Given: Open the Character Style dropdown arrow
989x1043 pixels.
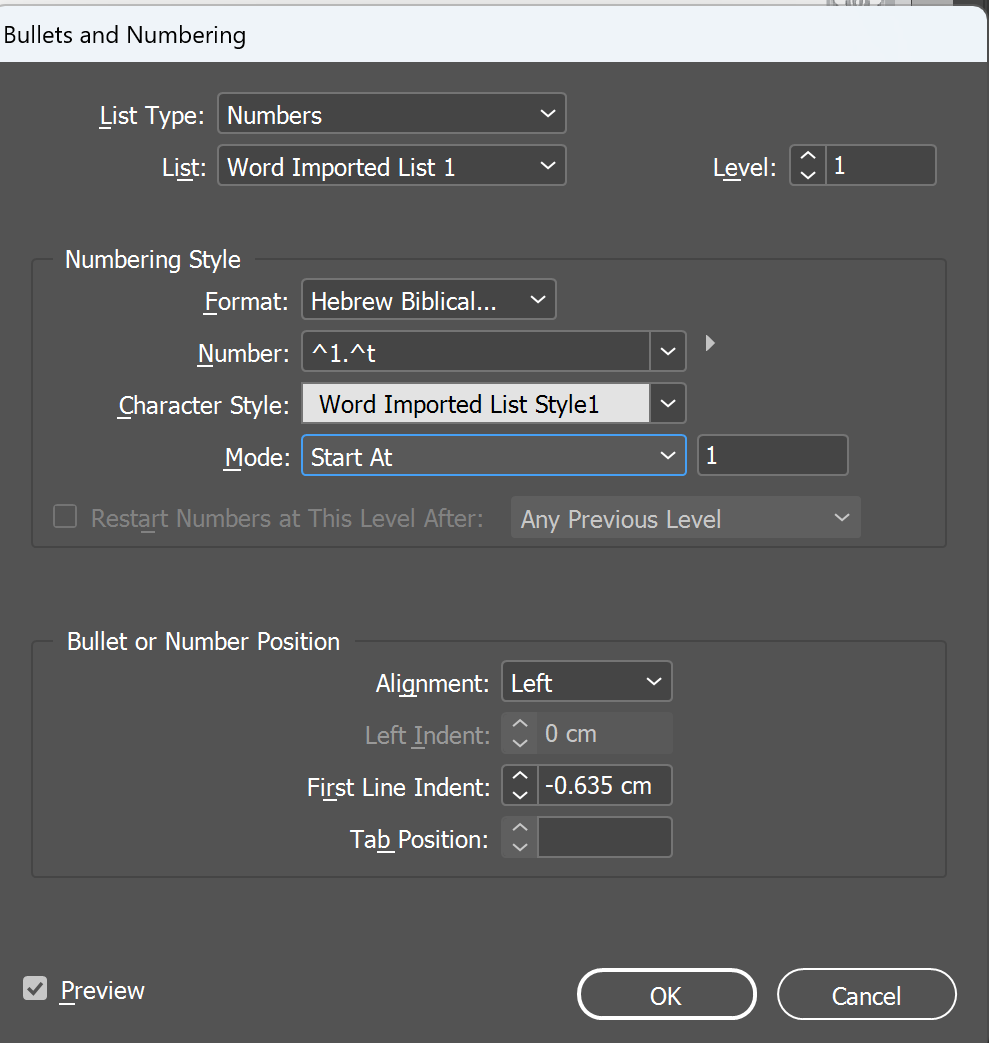Looking at the screenshot, I should tap(668, 404).
